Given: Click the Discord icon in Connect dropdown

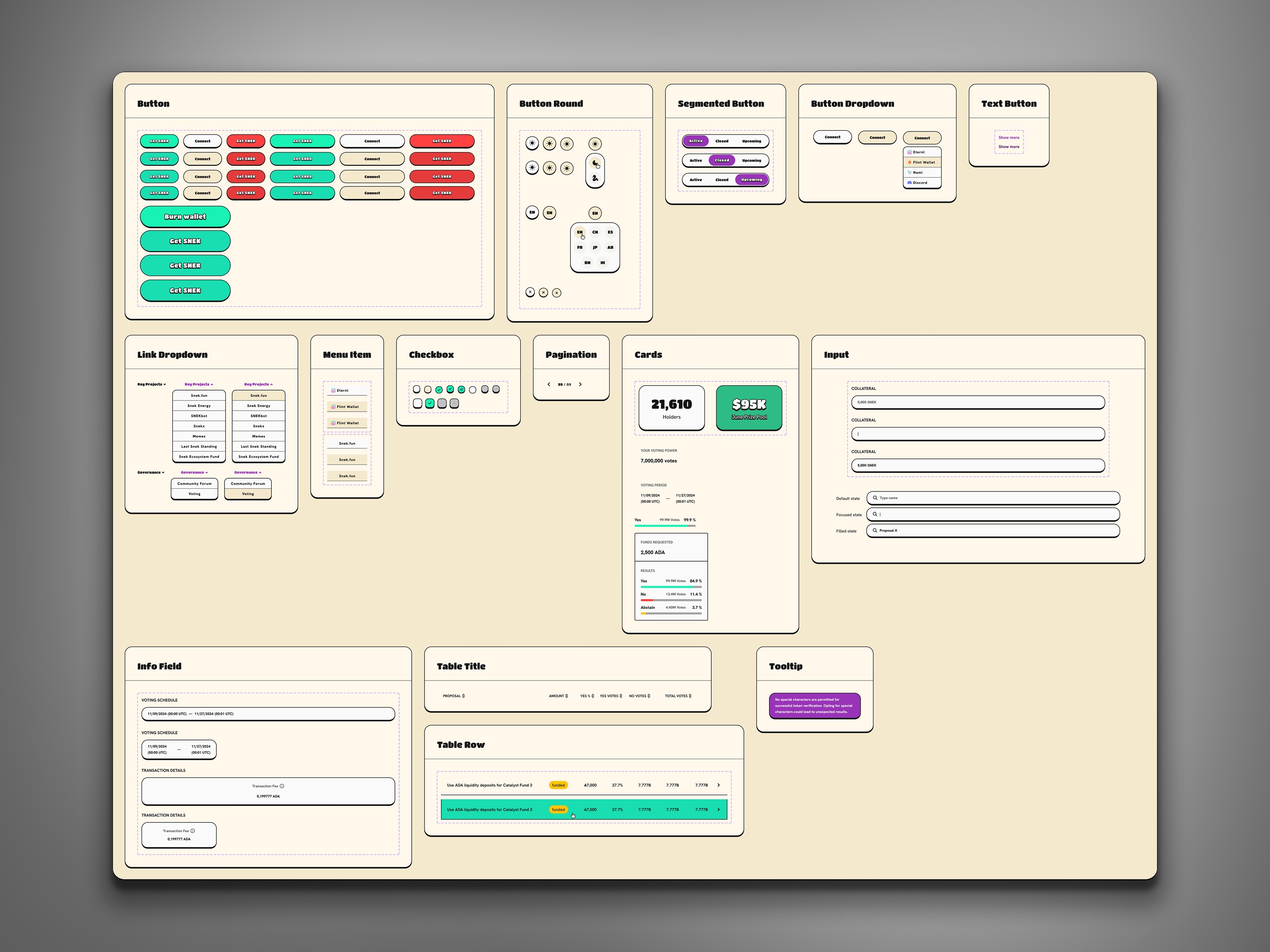Looking at the screenshot, I should coord(909,183).
